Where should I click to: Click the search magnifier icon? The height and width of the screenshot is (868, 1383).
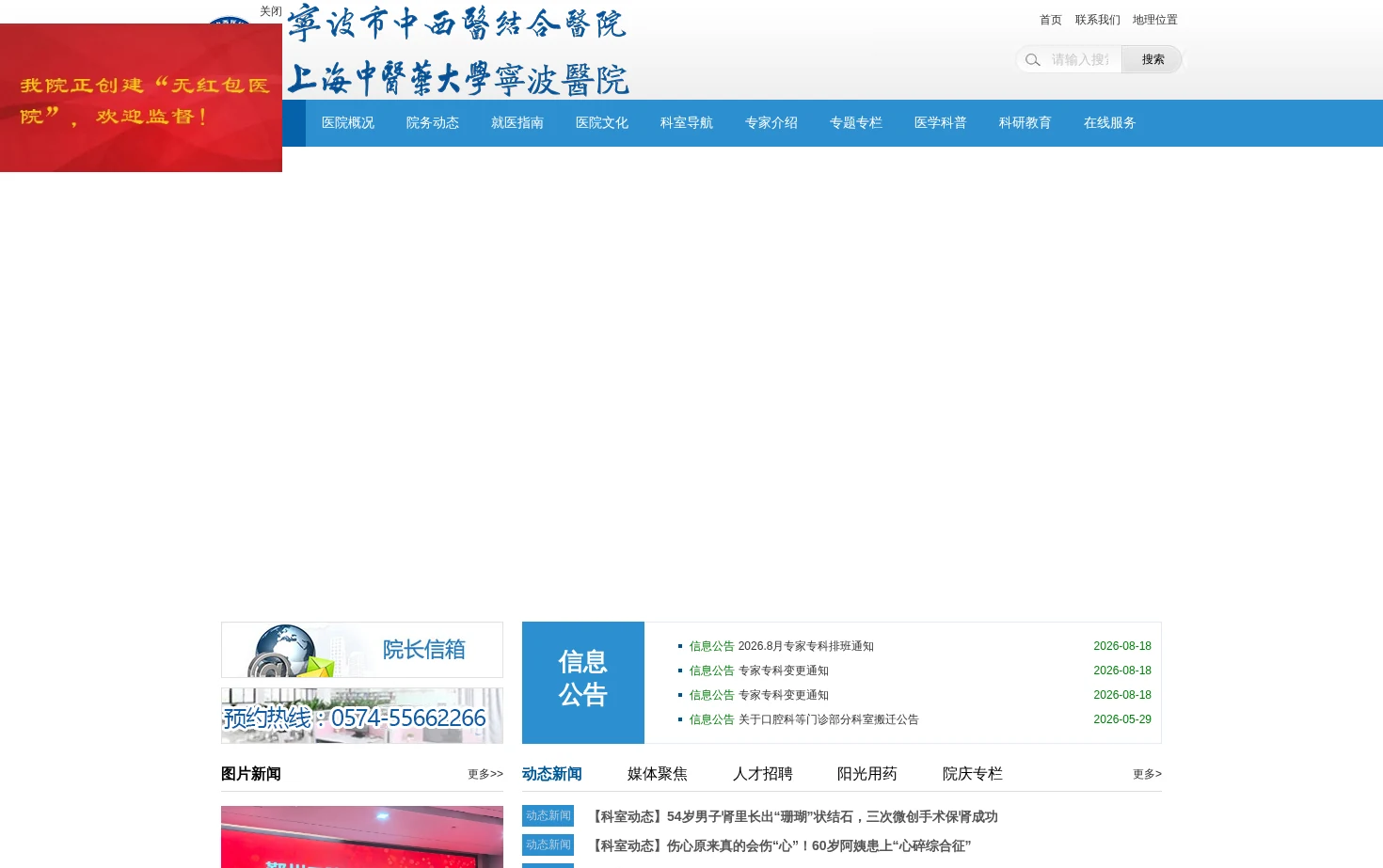pos(1032,60)
